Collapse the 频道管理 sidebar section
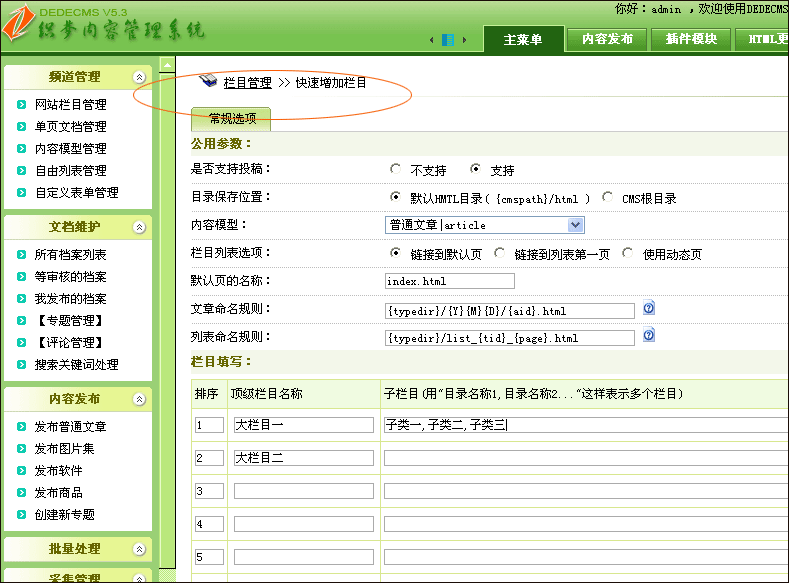The image size is (789, 583). point(139,77)
